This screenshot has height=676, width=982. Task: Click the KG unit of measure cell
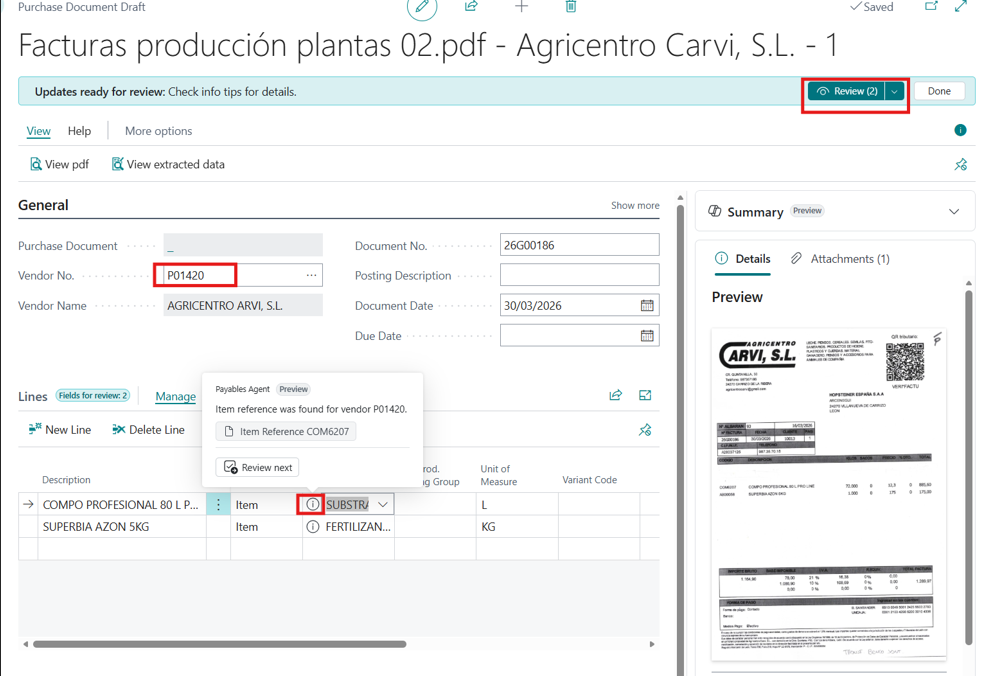pyautogui.click(x=517, y=527)
